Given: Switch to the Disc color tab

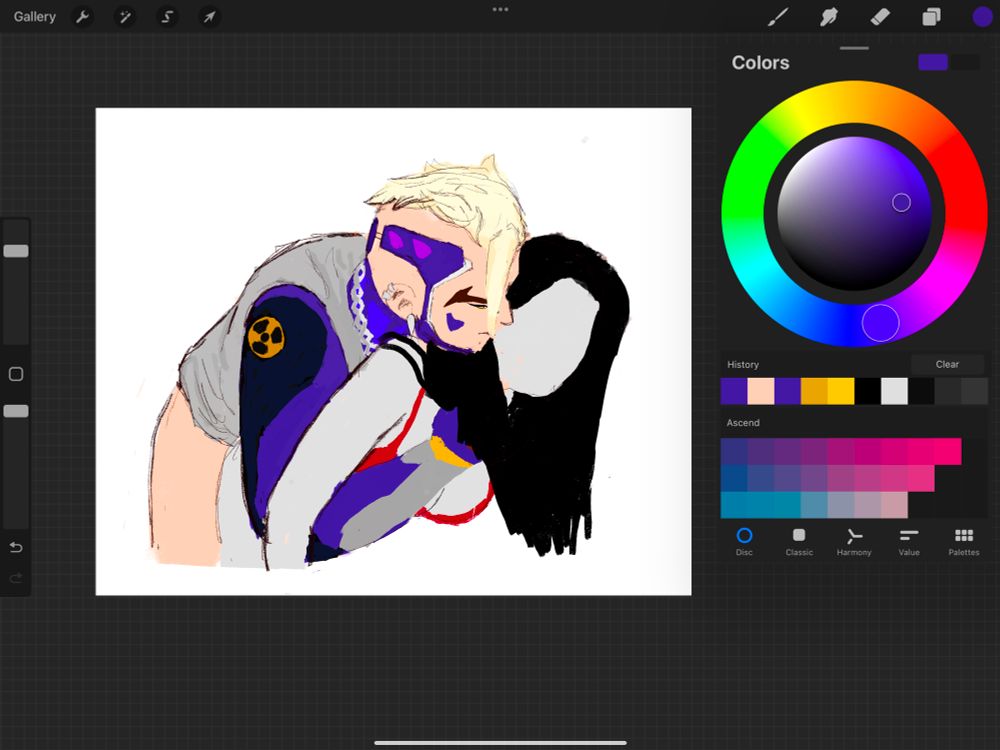Looking at the screenshot, I should coord(744,542).
